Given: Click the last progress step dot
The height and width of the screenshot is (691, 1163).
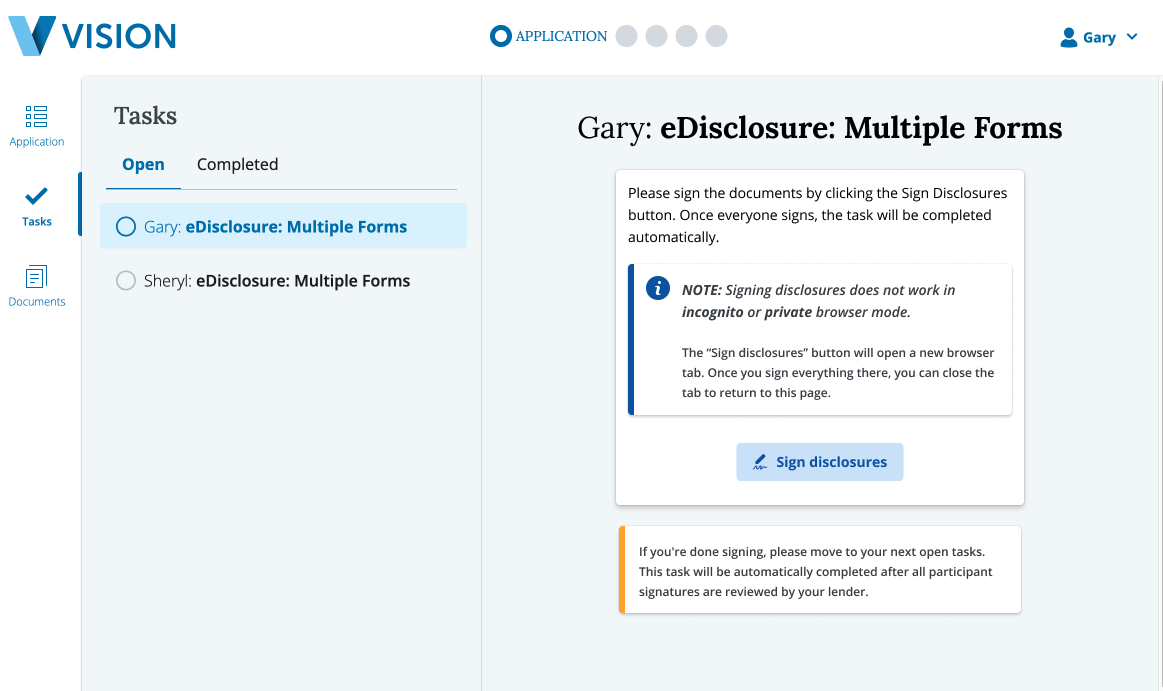Looking at the screenshot, I should 716,37.
